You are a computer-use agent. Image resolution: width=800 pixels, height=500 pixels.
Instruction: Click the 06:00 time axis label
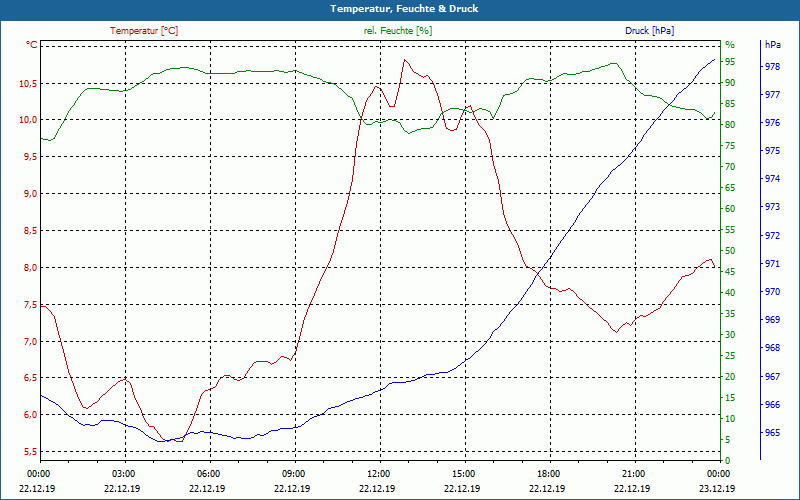tap(208, 473)
